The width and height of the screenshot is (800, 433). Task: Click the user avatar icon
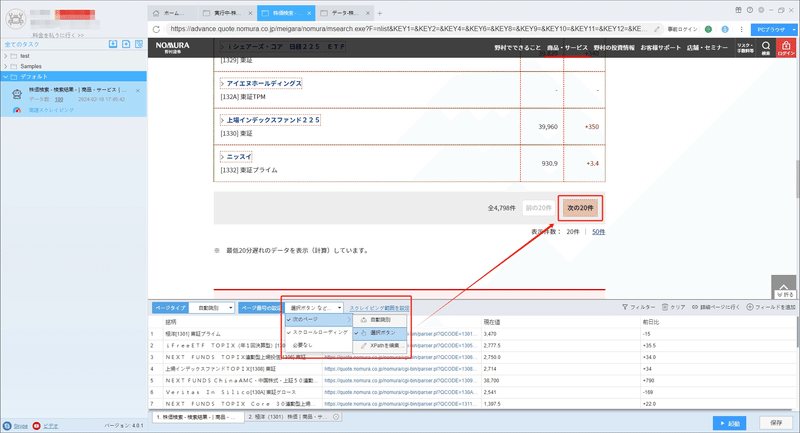16,19
